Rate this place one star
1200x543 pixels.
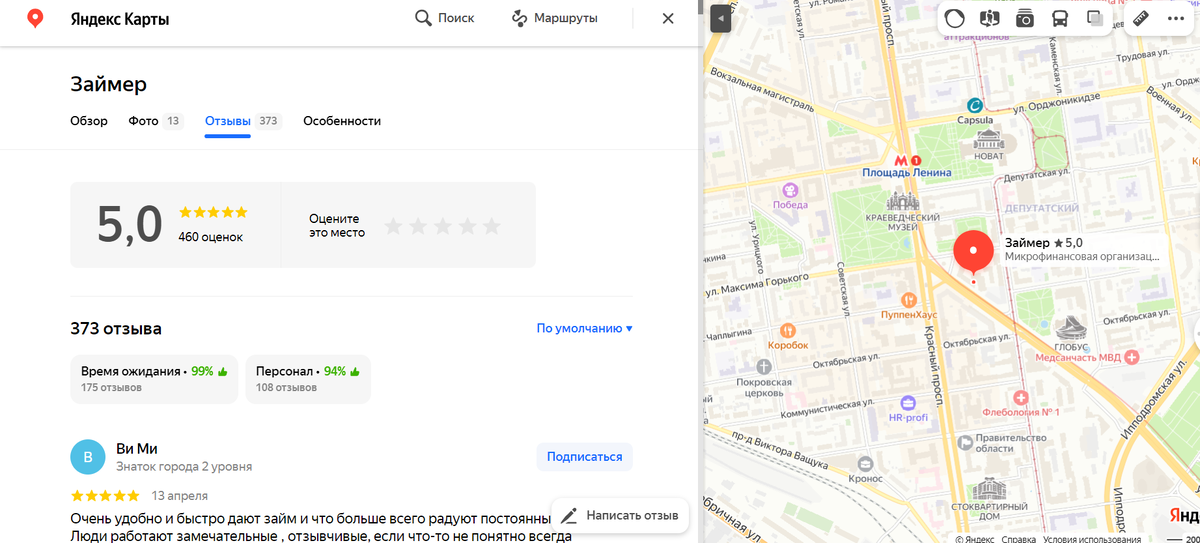pyautogui.click(x=394, y=226)
